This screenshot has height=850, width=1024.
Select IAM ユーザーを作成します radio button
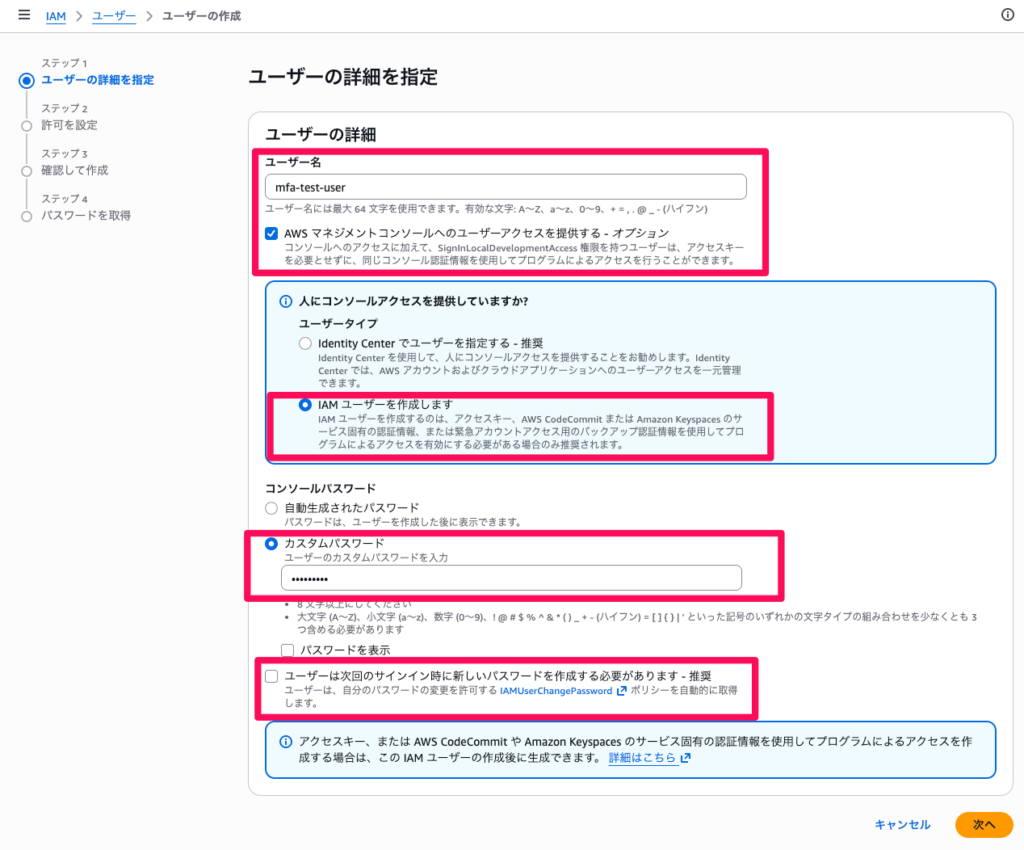click(305, 405)
